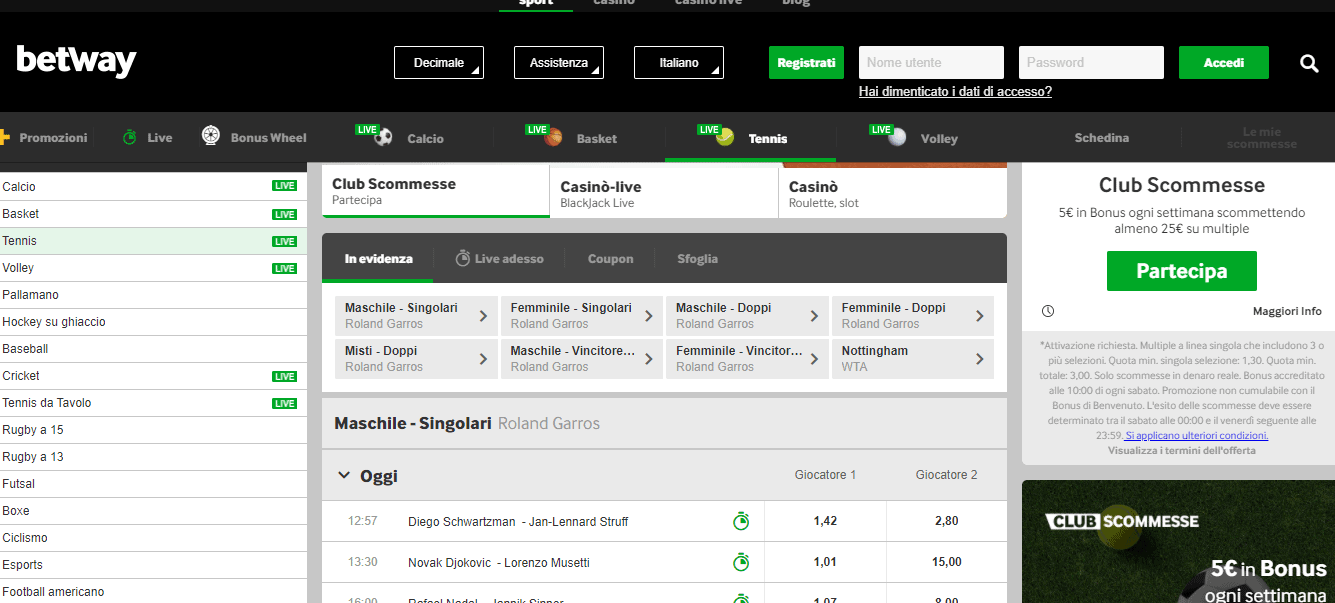The width and height of the screenshot is (1335, 603).
Task: Select Ciclismo in the sports sidebar
Action: 153,538
